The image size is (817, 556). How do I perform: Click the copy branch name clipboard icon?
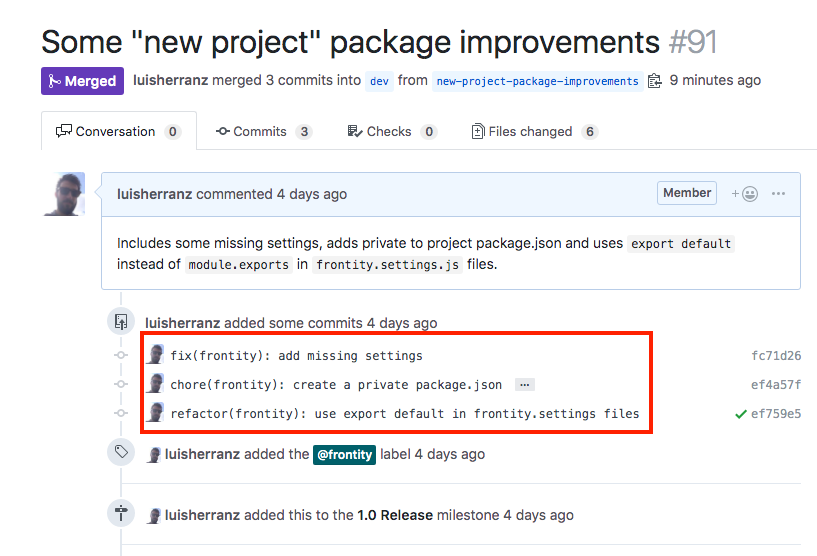pos(655,81)
